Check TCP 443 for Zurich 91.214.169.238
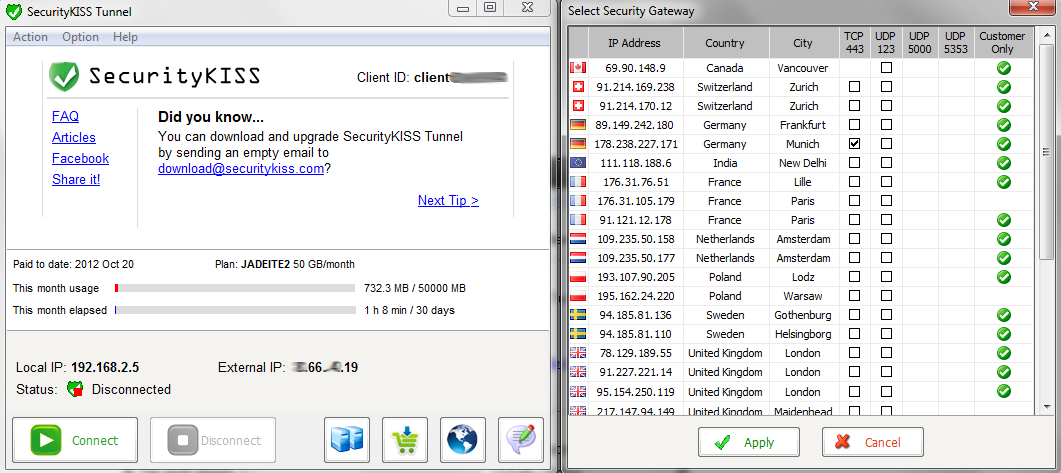This screenshot has width=1061, height=473. [x=855, y=87]
